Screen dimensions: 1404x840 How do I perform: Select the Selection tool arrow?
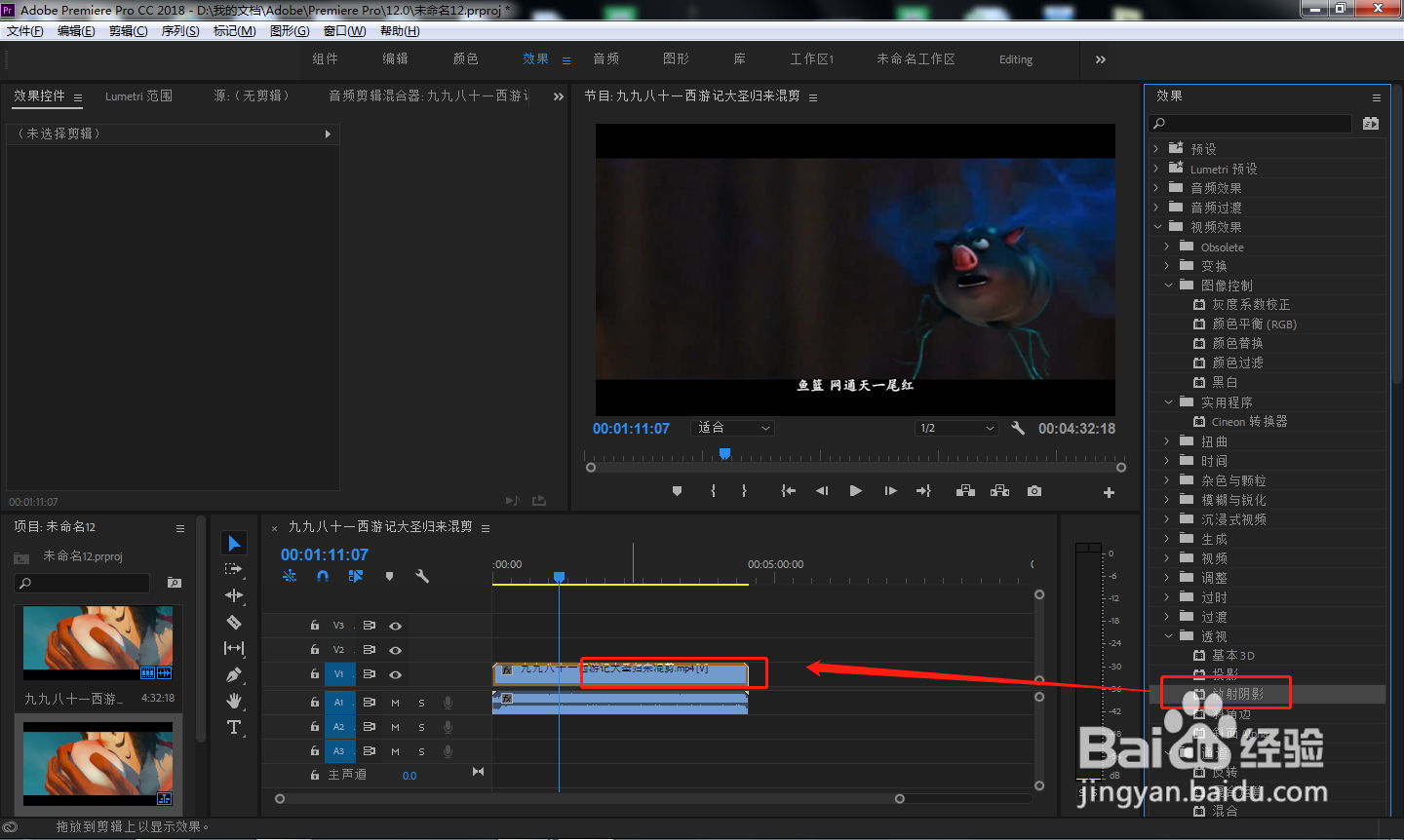[x=234, y=543]
